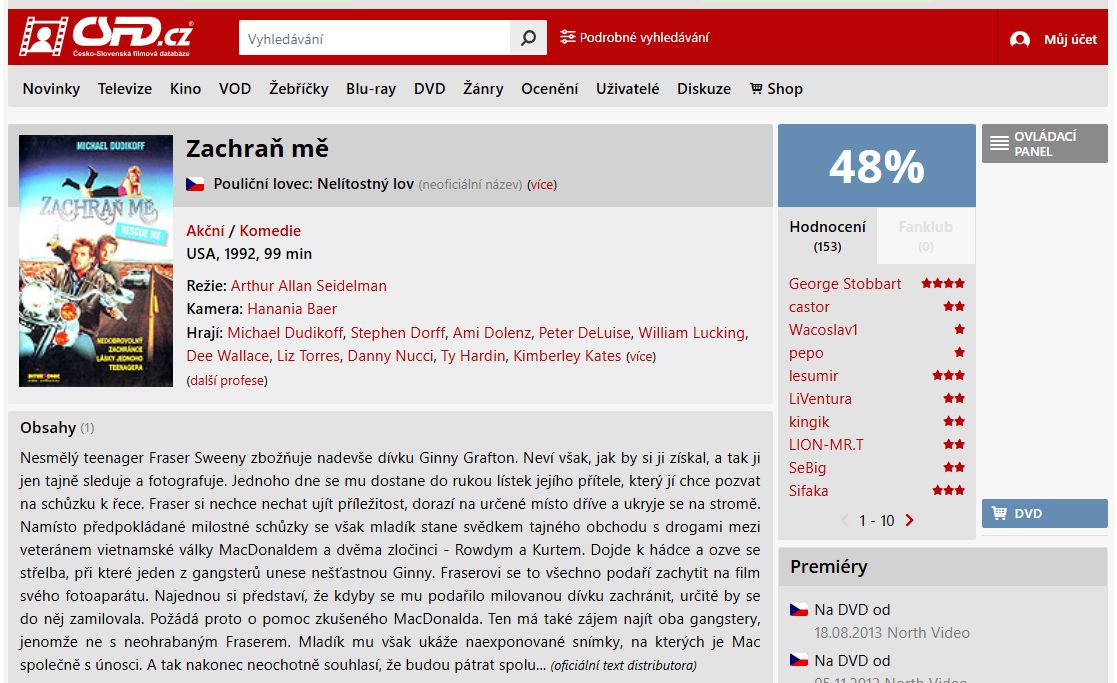This screenshot has width=1117, height=683.
Task: Expand more titles via více link
Action: pyautogui.click(x=541, y=184)
